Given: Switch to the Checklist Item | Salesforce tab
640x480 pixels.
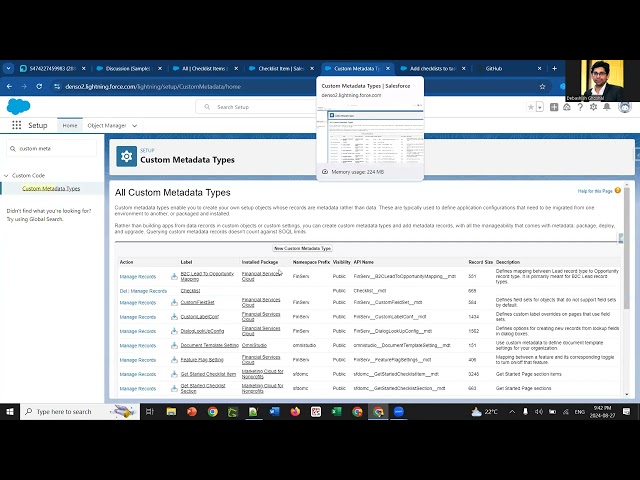Looking at the screenshot, I should click(281, 69).
